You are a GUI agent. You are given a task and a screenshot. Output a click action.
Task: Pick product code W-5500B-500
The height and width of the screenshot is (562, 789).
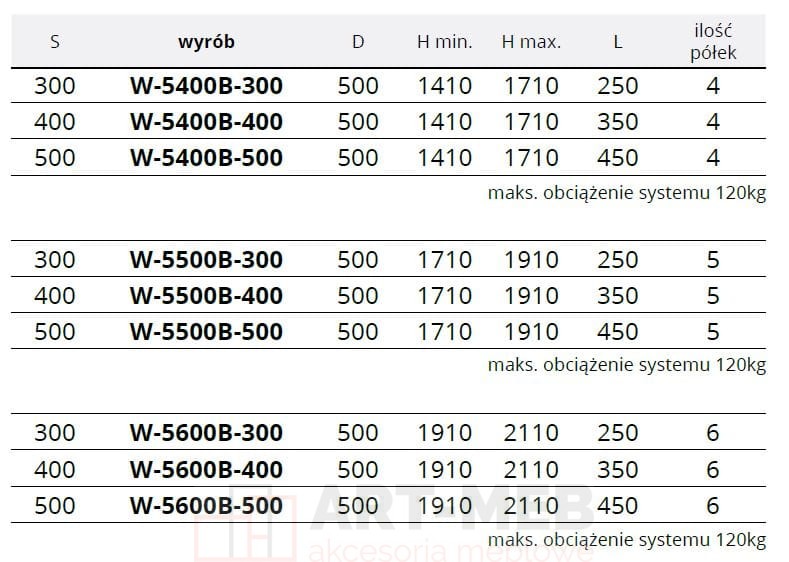click(206, 331)
